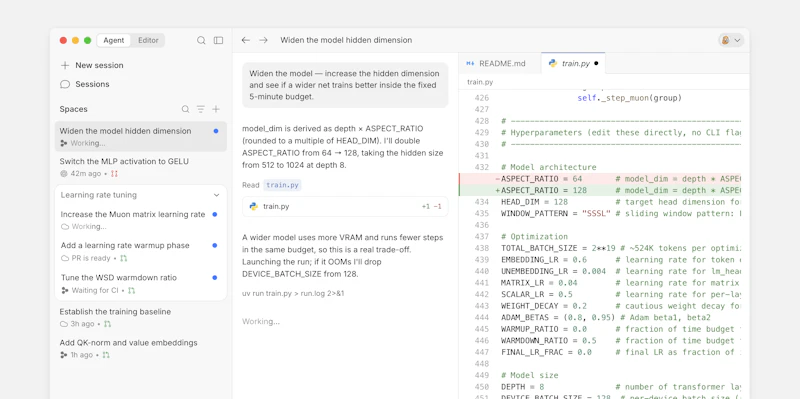
Task: Click the +1 −1 change count
Action: pyautogui.click(x=432, y=207)
